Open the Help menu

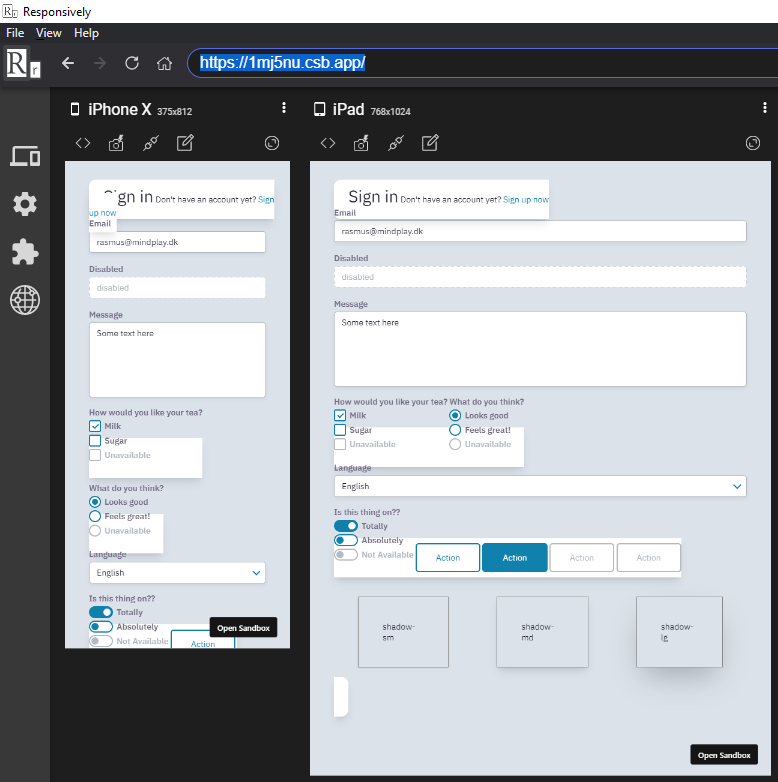point(86,33)
